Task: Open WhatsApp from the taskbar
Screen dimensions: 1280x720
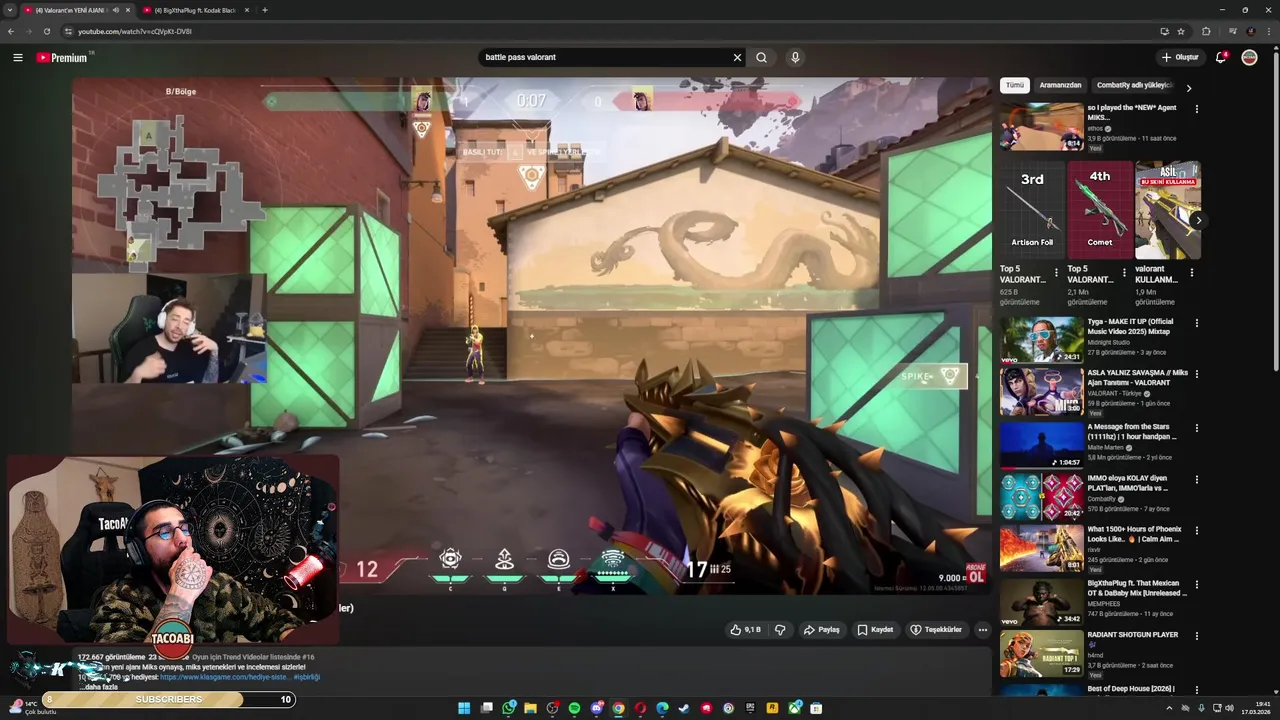Action: point(508,708)
